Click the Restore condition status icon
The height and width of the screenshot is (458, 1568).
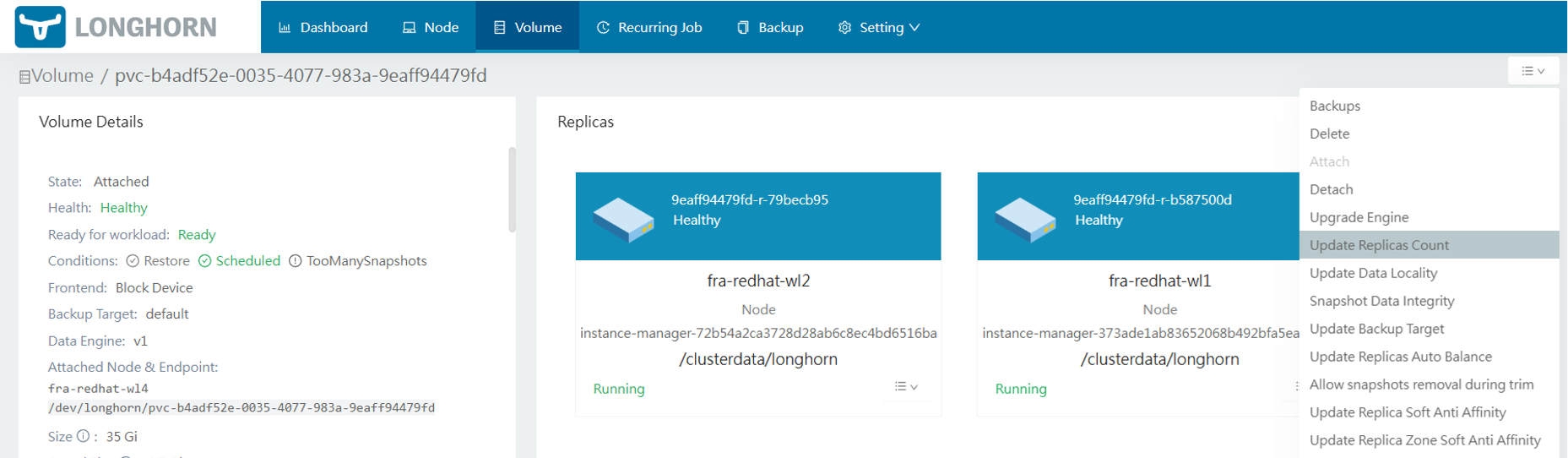point(133,261)
